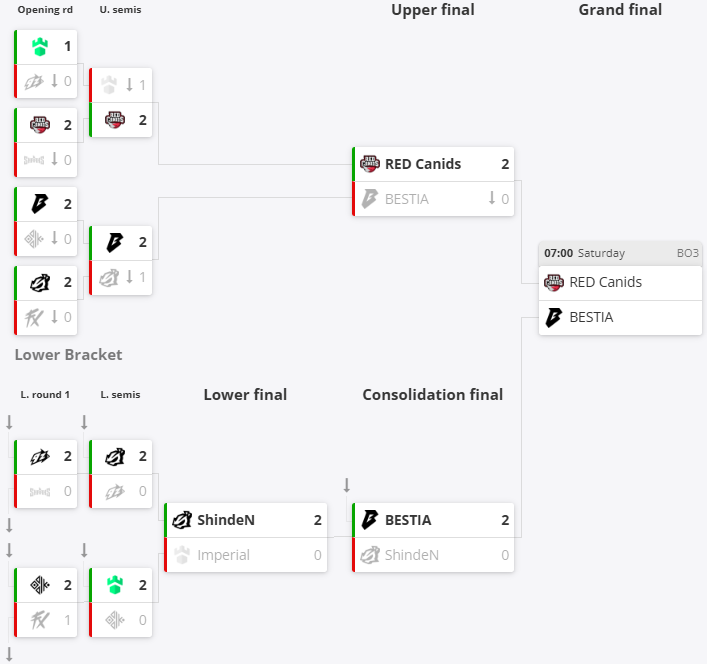Click RED Canids logo in the Opening round
Viewport: 707px width, 664px height.
(x=39, y=125)
